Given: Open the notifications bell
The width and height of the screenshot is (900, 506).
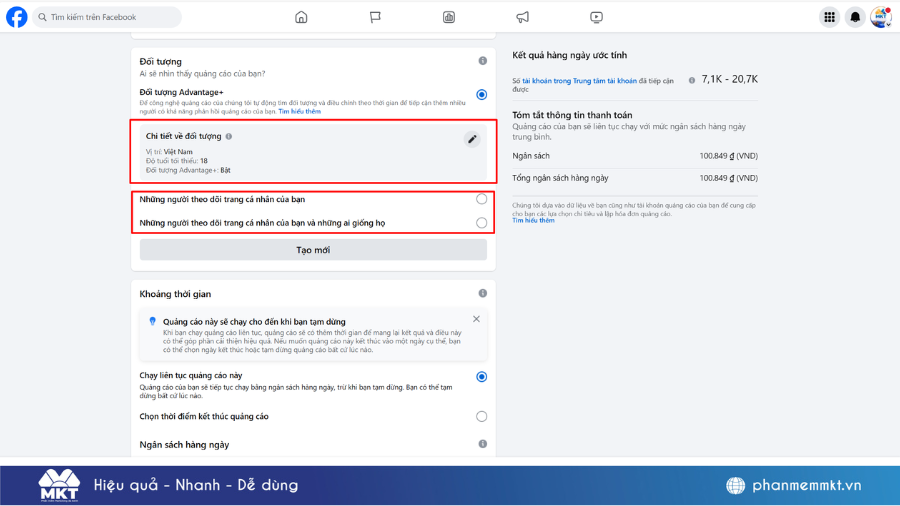Looking at the screenshot, I should (855, 17).
